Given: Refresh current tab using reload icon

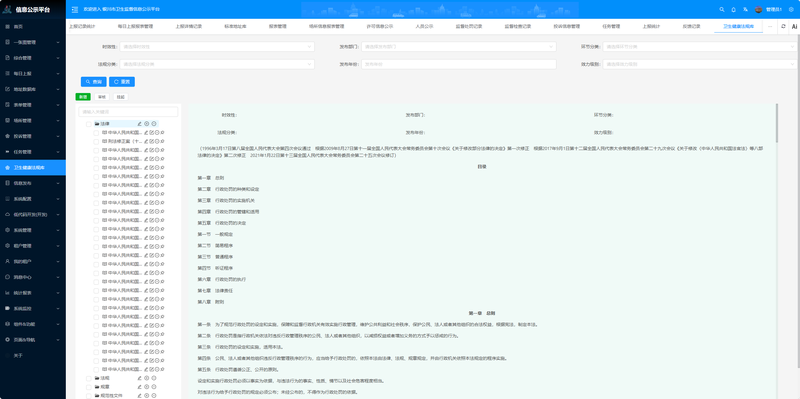Looking at the screenshot, I should (783, 26).
